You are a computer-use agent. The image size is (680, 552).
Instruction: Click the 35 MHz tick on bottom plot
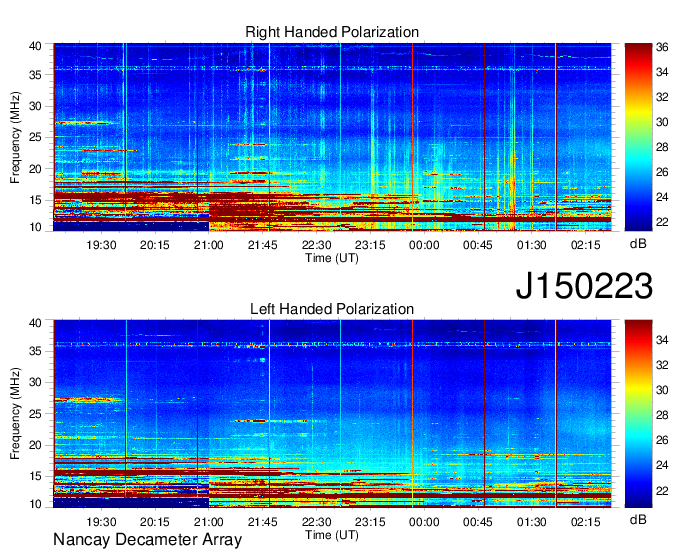click(x=35, y=351)
